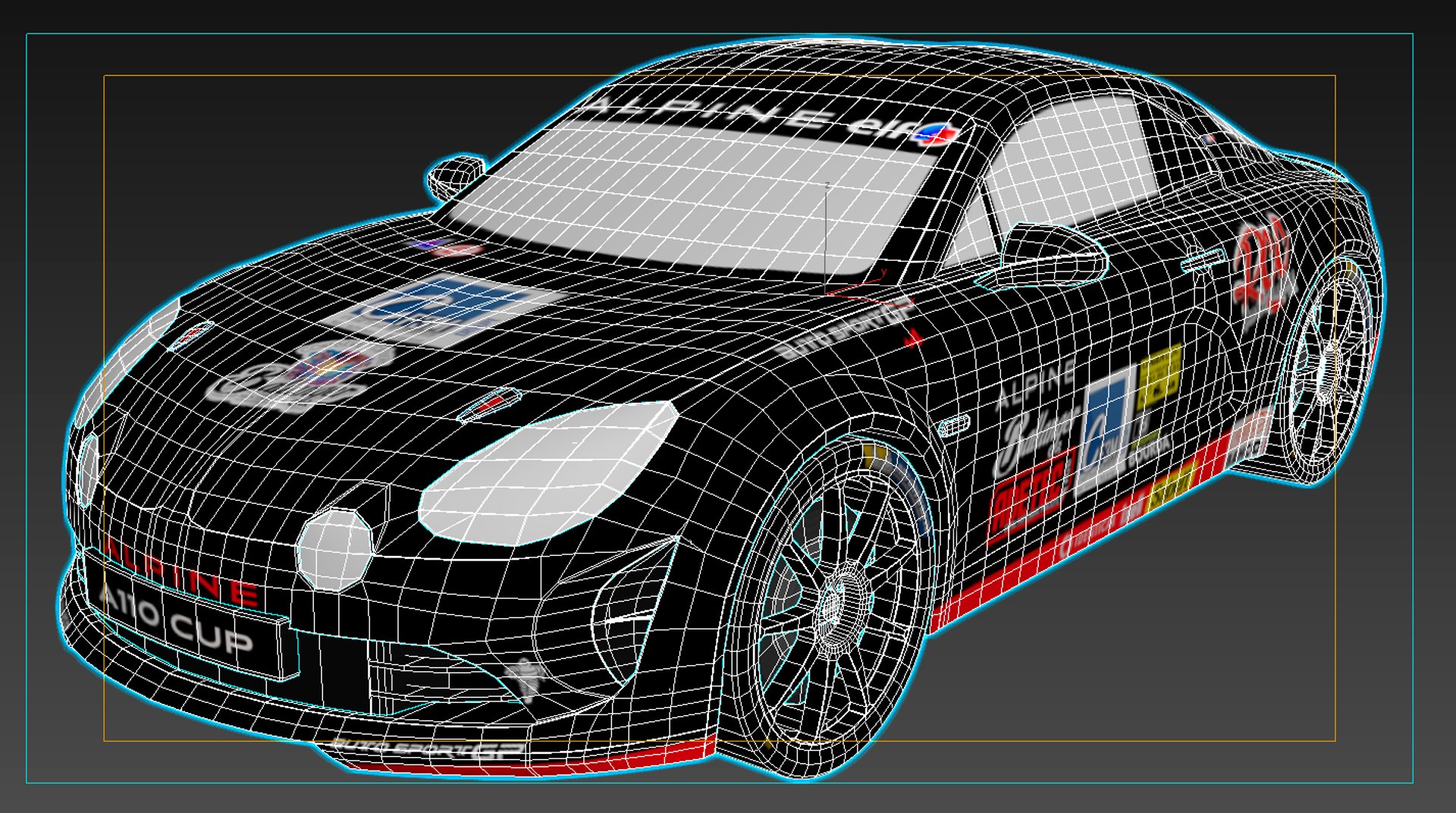Click the AUTO SPORT GP side skirt text
The width and height of the screenshot is (1456, 813).
(x=429, y=749)
